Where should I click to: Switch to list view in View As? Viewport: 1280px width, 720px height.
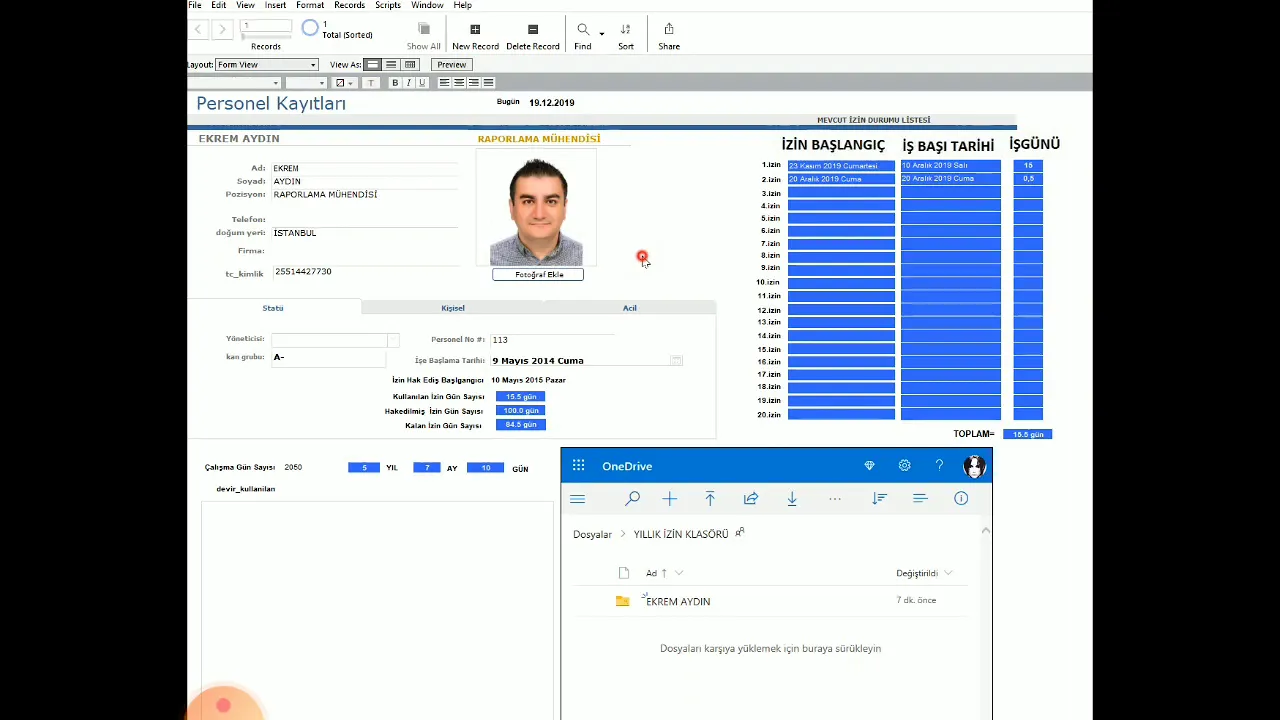pos(391,65)
